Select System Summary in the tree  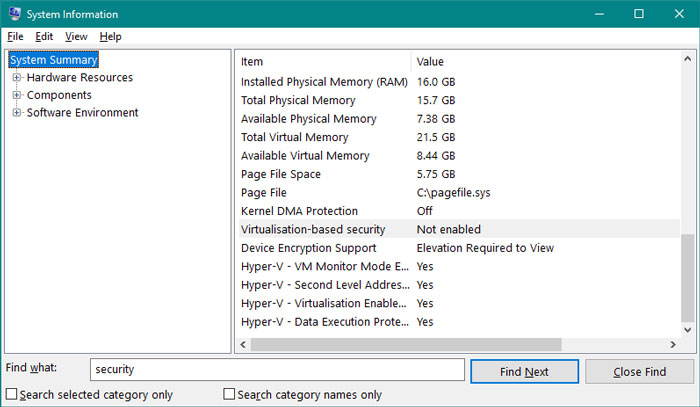[54, 60]
